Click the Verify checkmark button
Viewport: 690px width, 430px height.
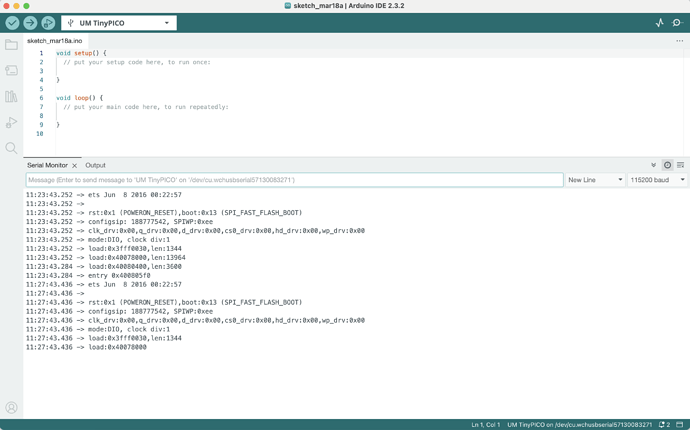point(12,23)
